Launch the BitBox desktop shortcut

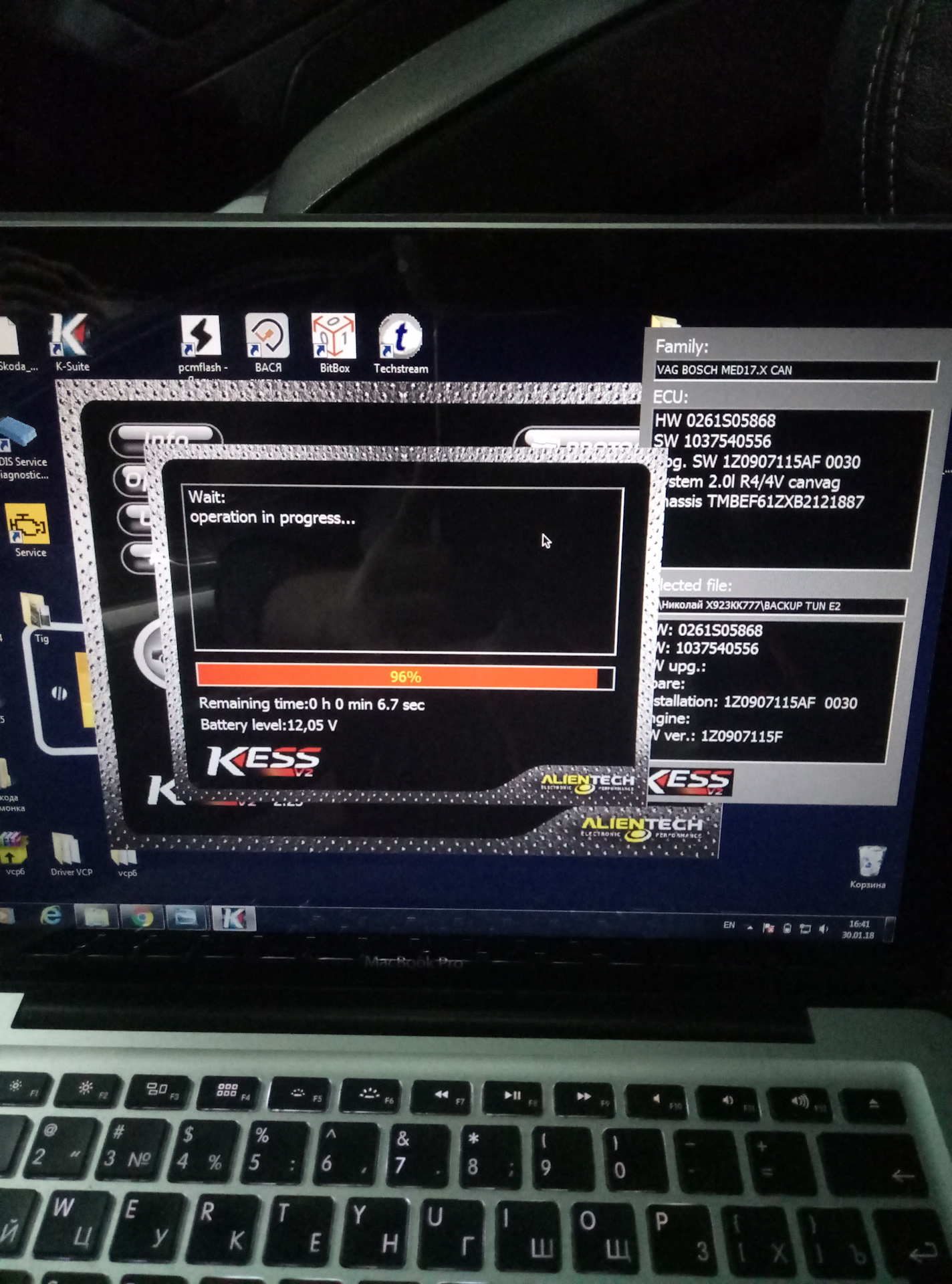click(334, 342)
